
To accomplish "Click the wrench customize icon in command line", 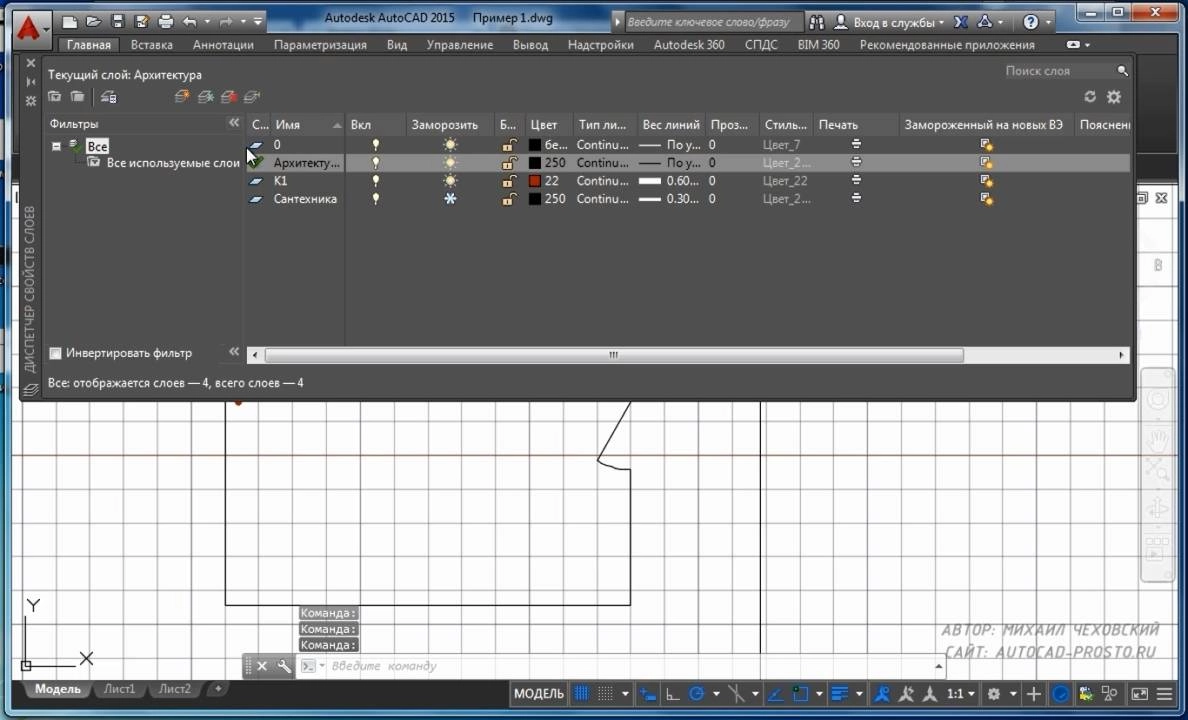I will 283,666.
